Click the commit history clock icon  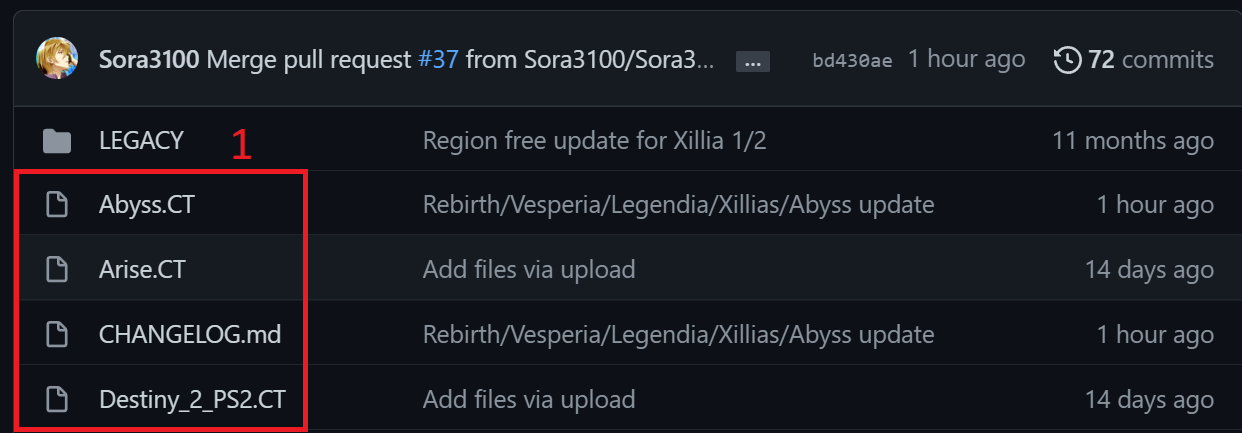[1068, 60]
